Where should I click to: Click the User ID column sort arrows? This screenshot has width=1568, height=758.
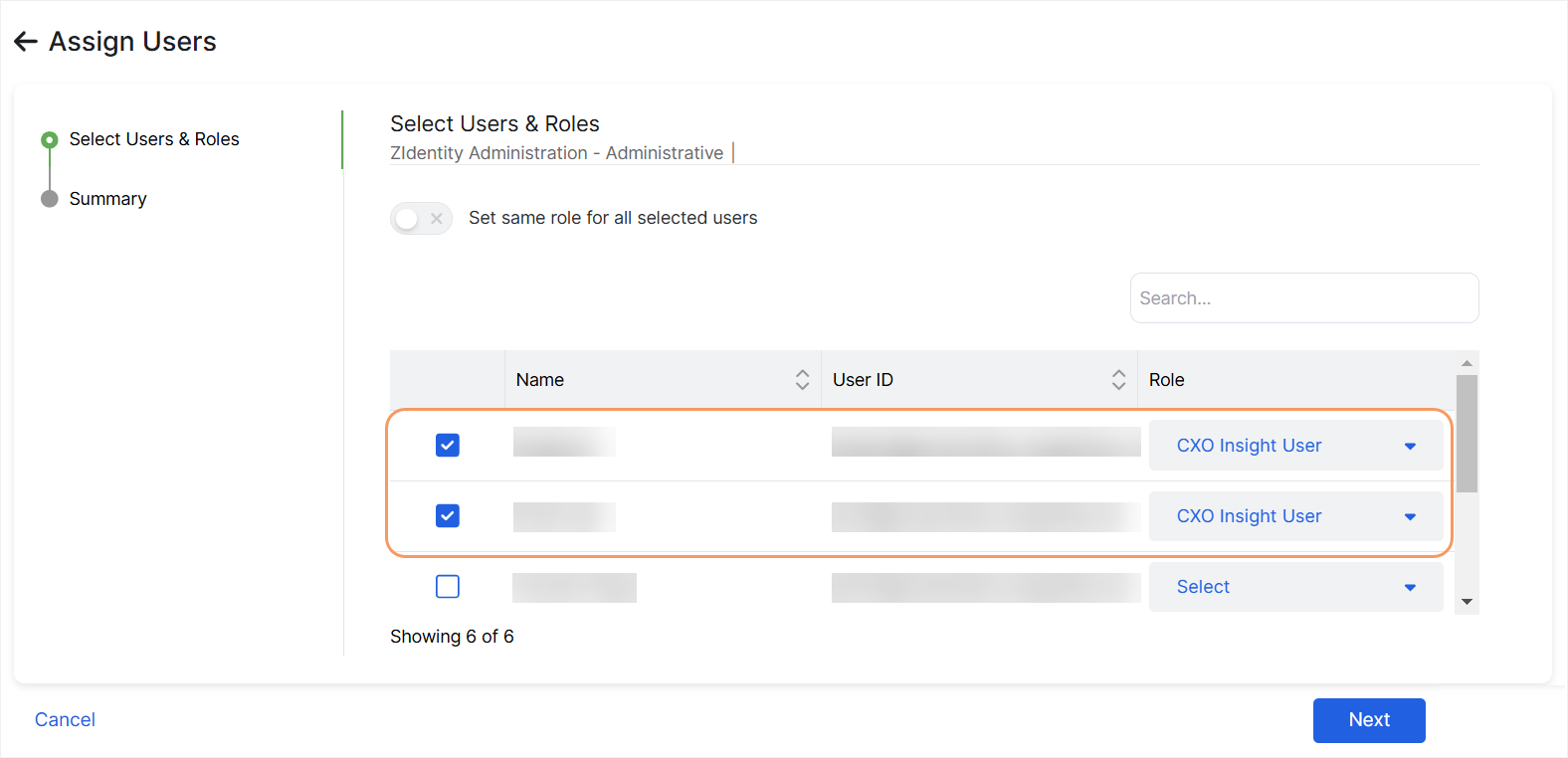click(x=1118, y=379)
